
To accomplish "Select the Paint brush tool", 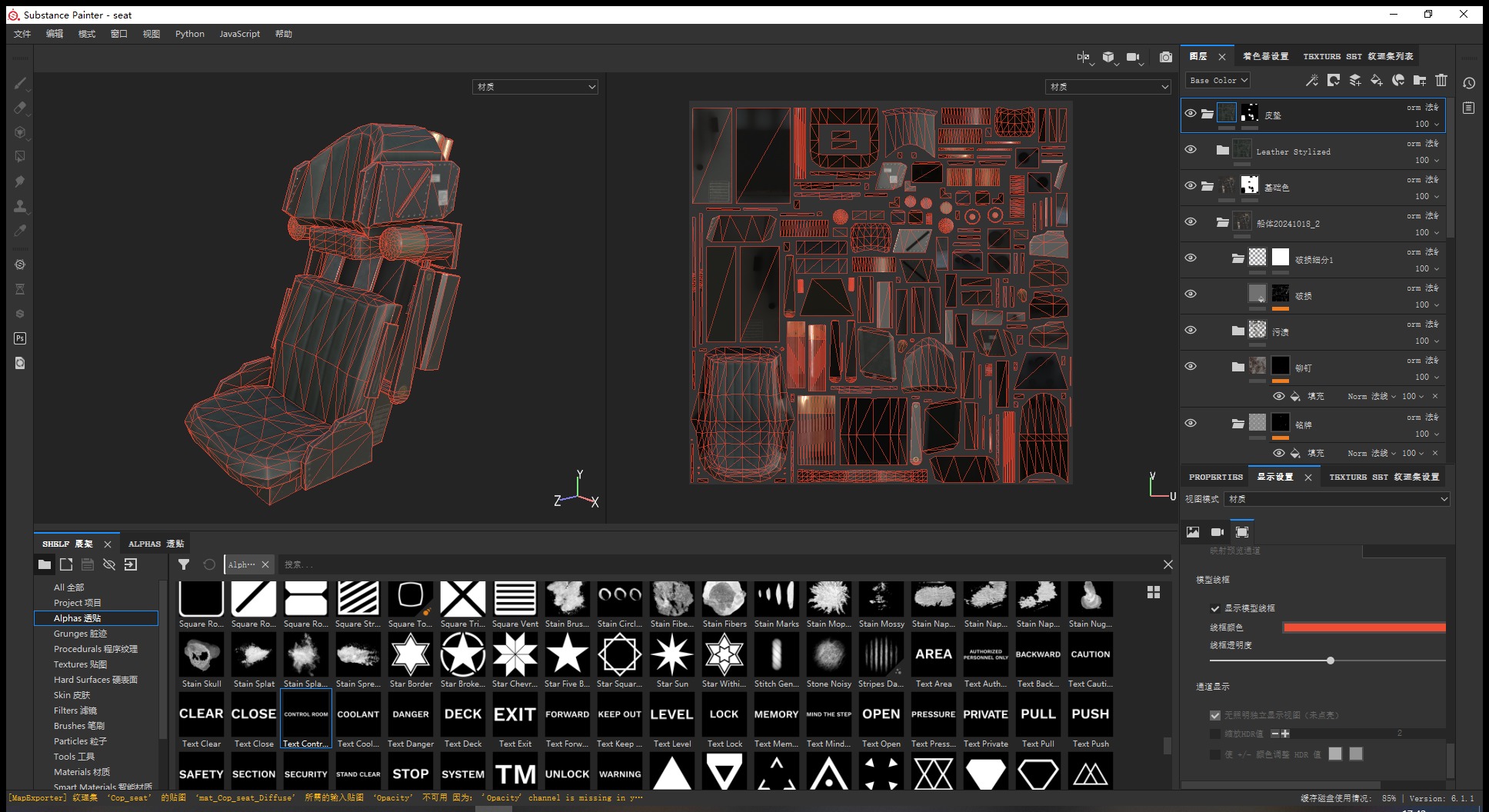I will coord(20,83).
